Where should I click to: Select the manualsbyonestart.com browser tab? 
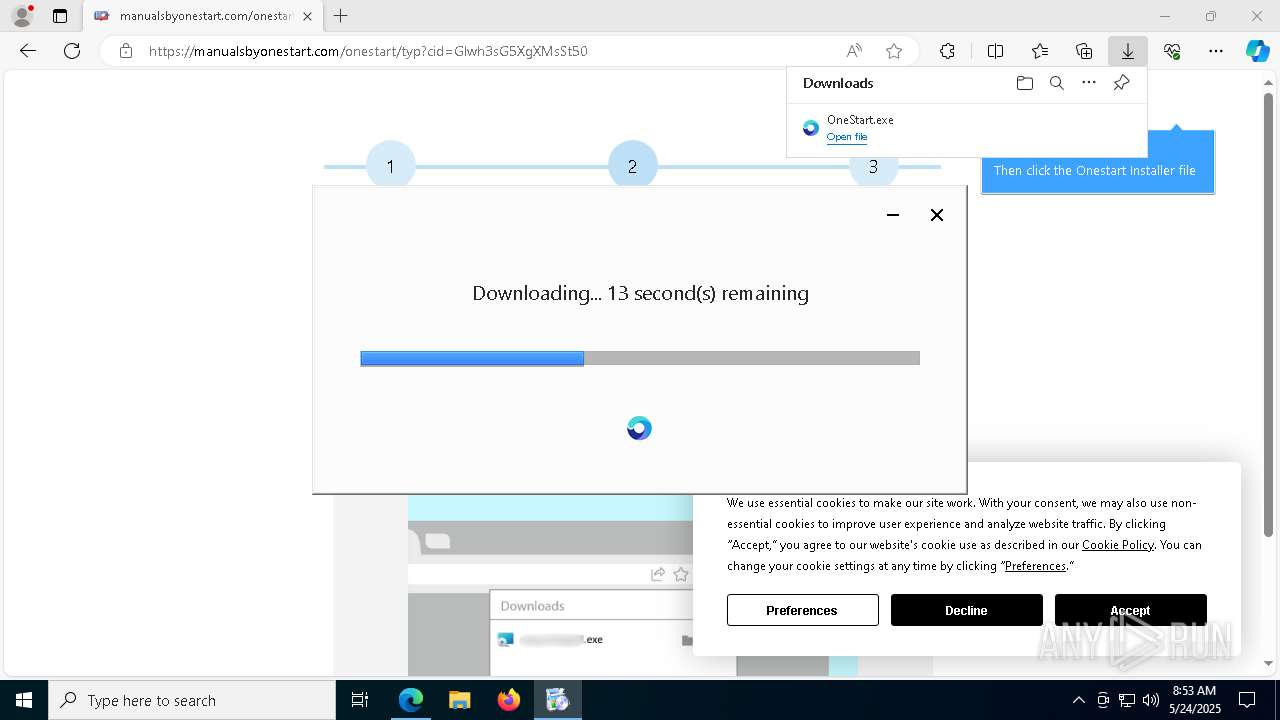coord(203,16)
